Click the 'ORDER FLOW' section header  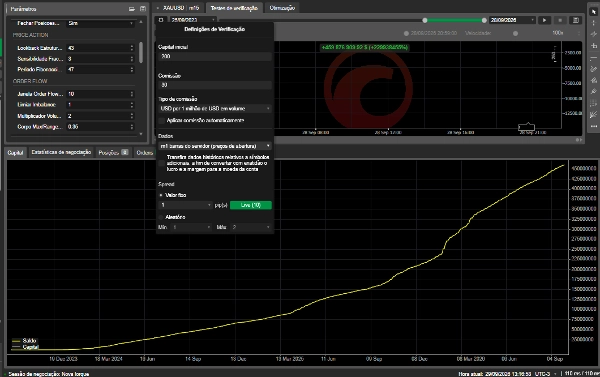point(30,82)
